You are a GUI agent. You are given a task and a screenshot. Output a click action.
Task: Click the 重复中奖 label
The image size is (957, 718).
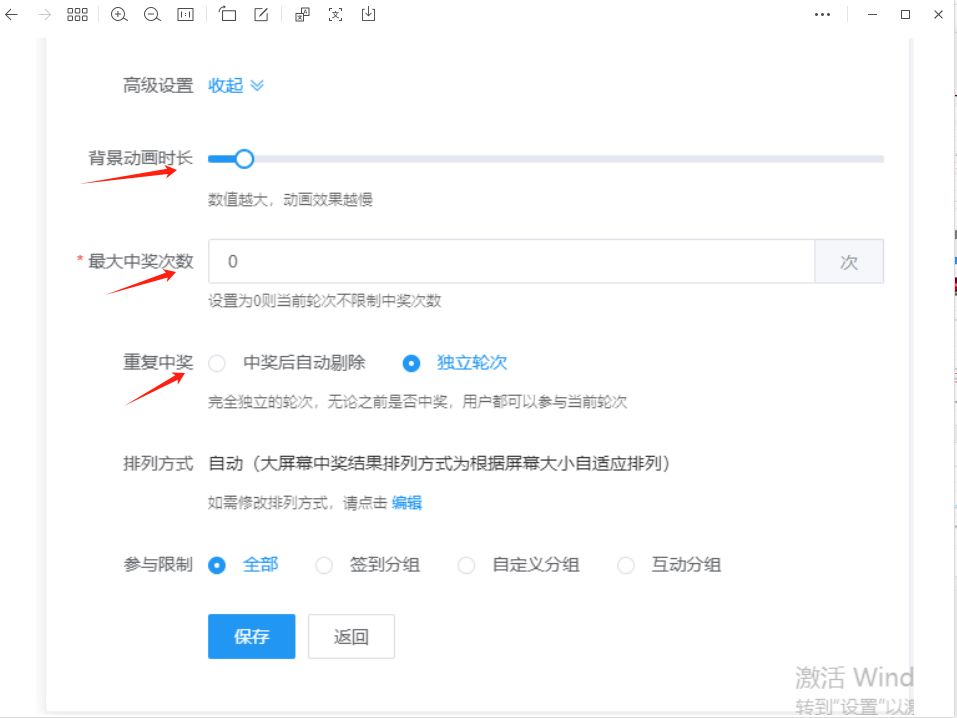(158, 363)
